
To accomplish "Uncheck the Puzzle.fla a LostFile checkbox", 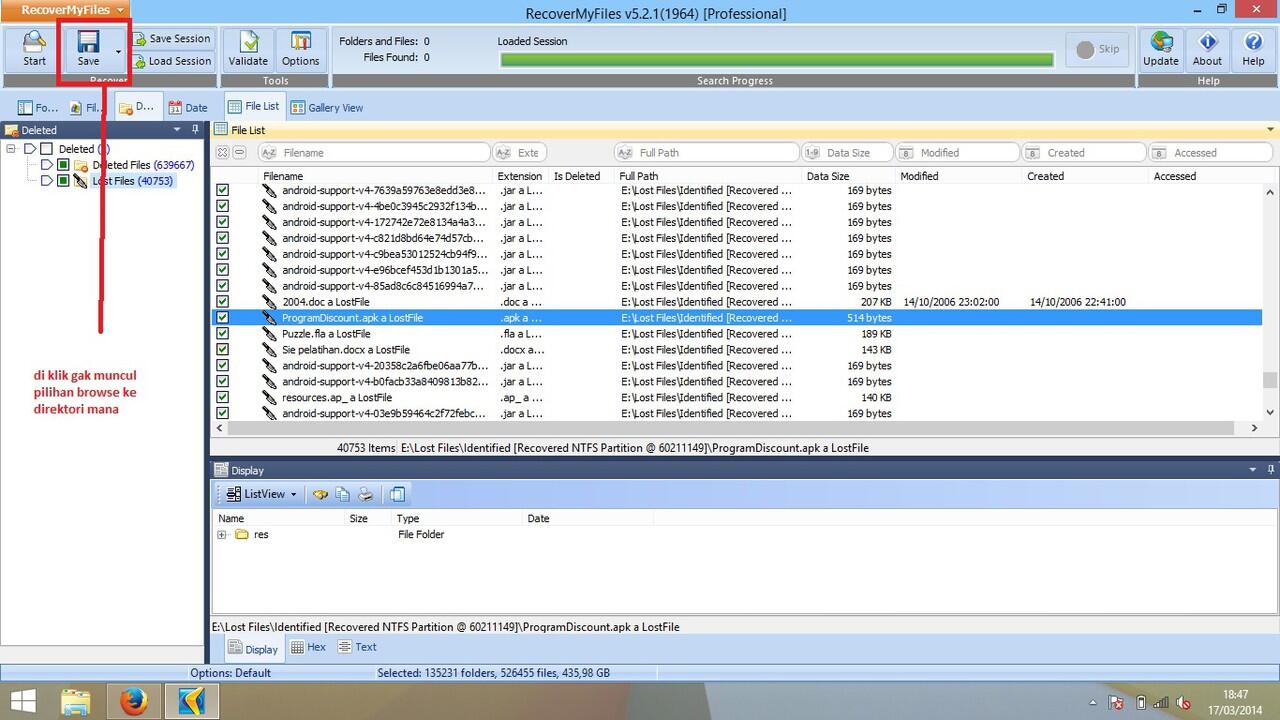I will pos(223,333).
